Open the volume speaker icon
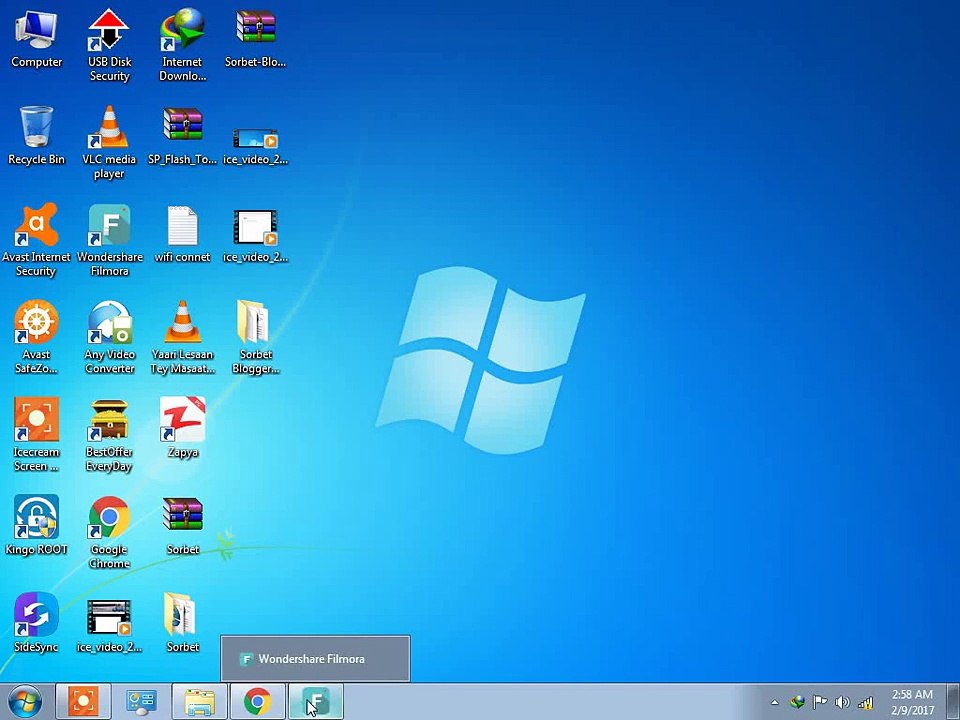 coord(842,702)
